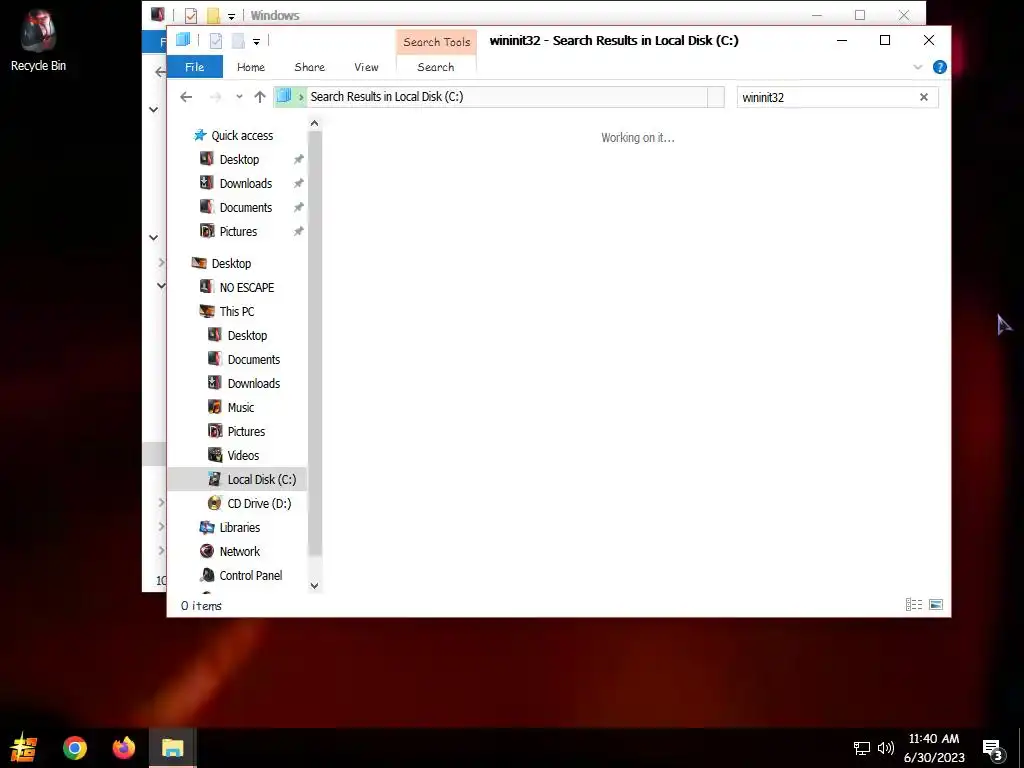This screenshot has width=1024, height=768.
Task: Open Documents under This PC
Action: 253,359
